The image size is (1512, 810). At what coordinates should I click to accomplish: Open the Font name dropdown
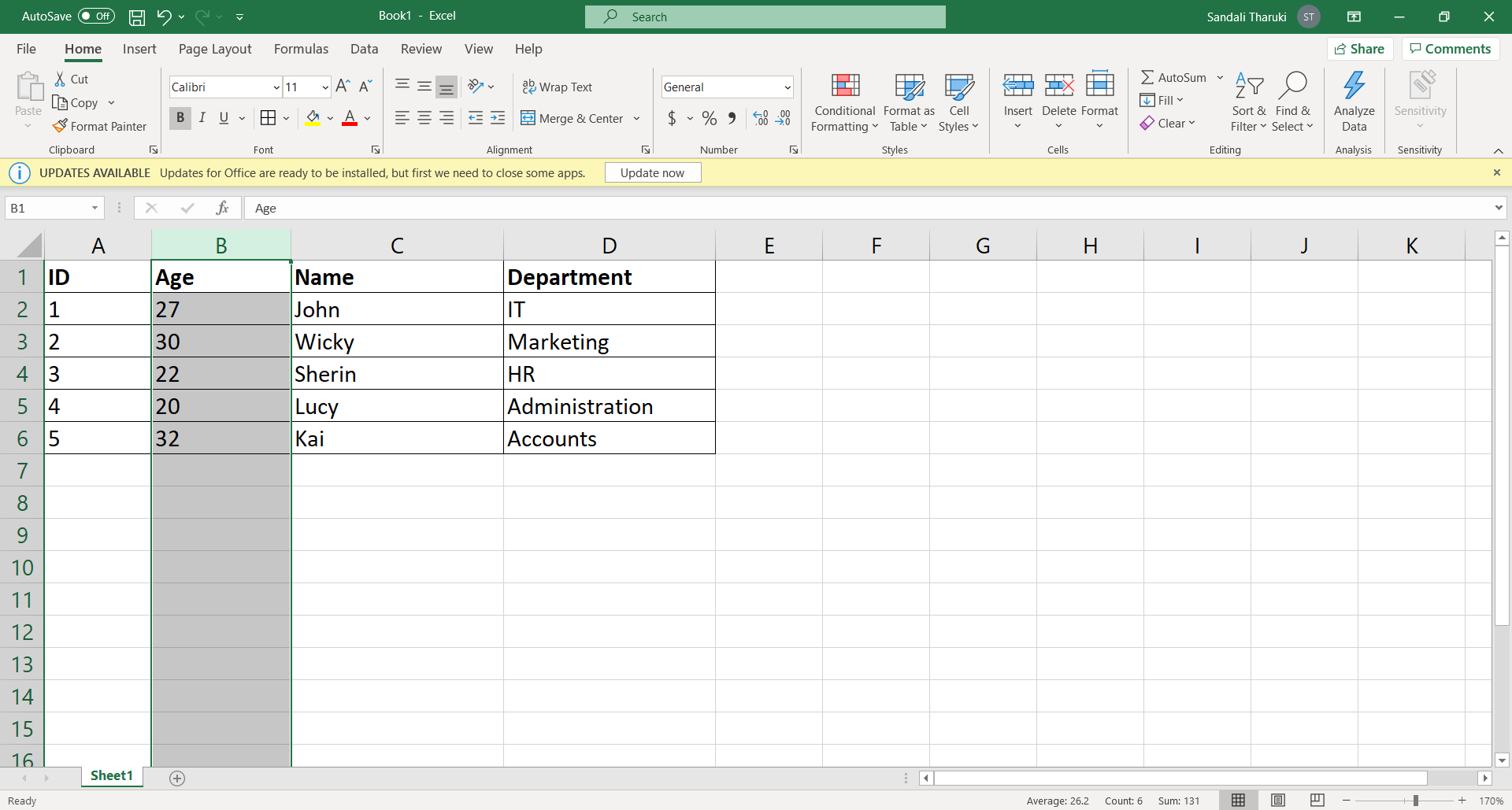pos(276,87)
